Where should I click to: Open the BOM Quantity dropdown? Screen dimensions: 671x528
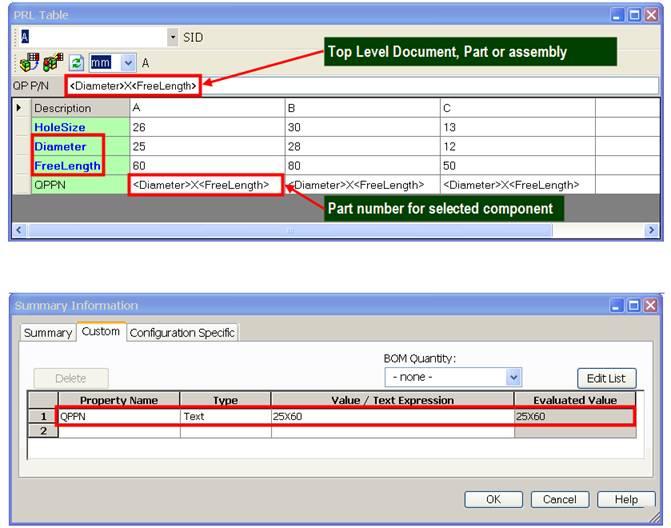513,377
